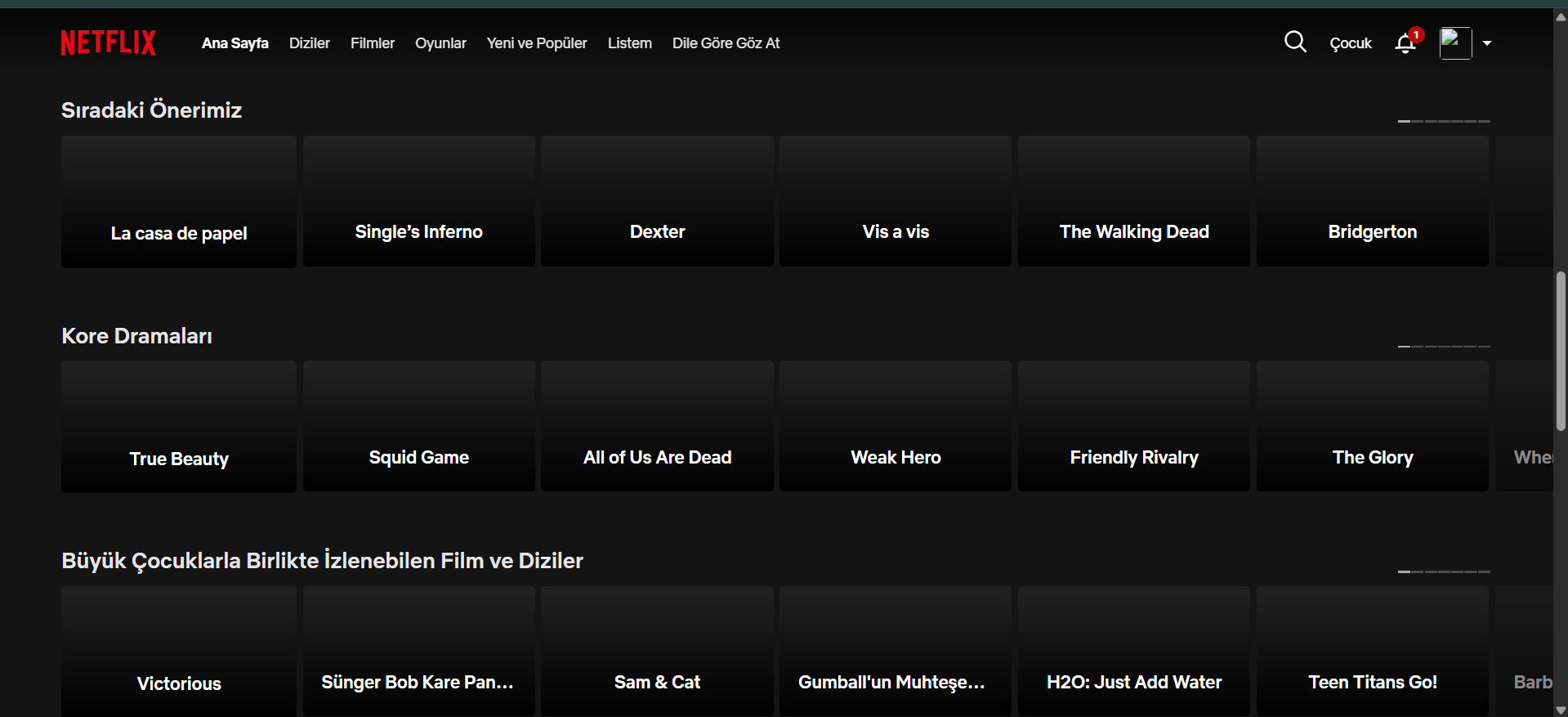Open the search icon
Screen dimensions: 1568x717
(1295, 42)
